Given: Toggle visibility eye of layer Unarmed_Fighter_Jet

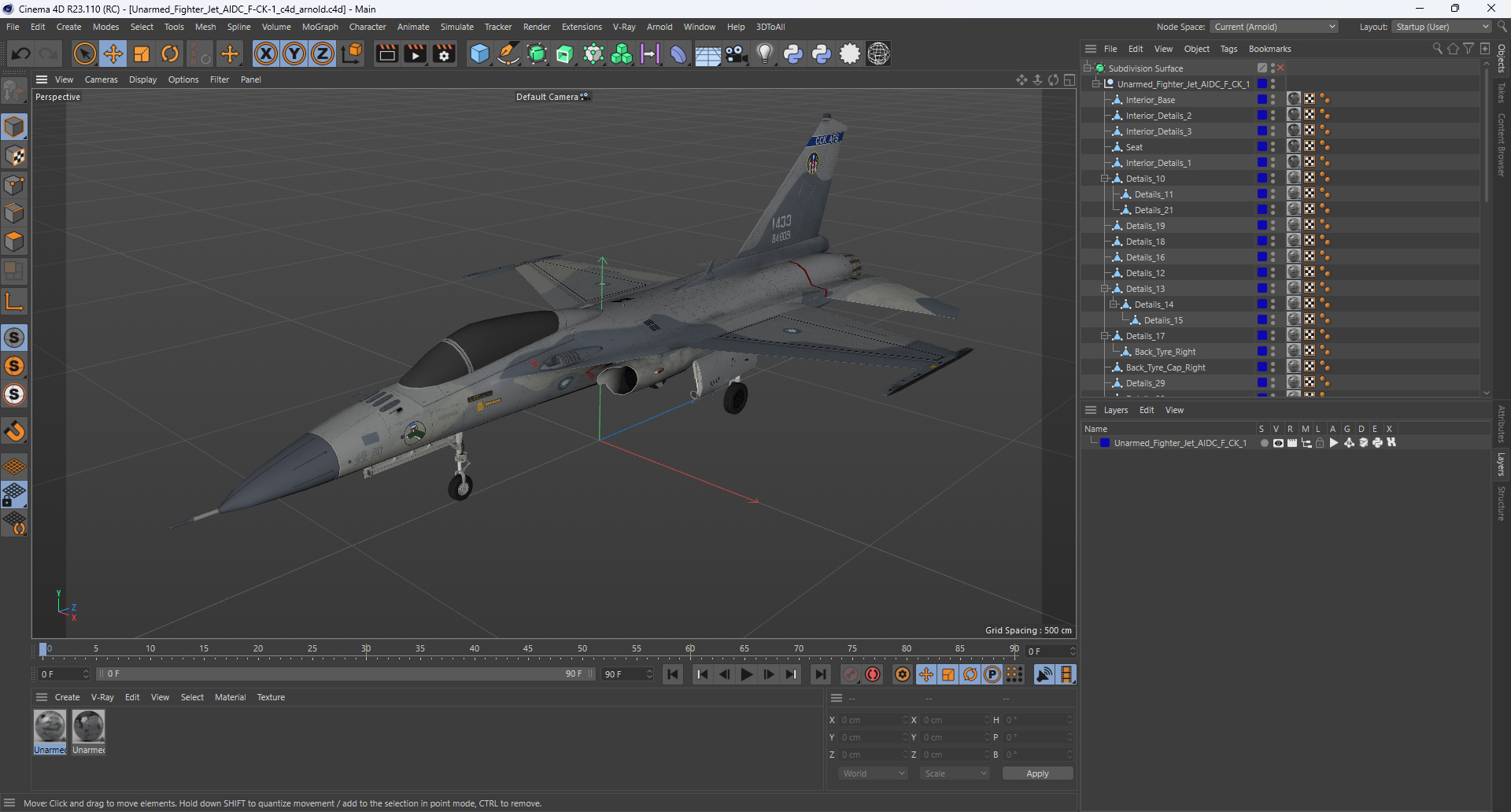Looking at the screenshot, I should (1278, 443).
